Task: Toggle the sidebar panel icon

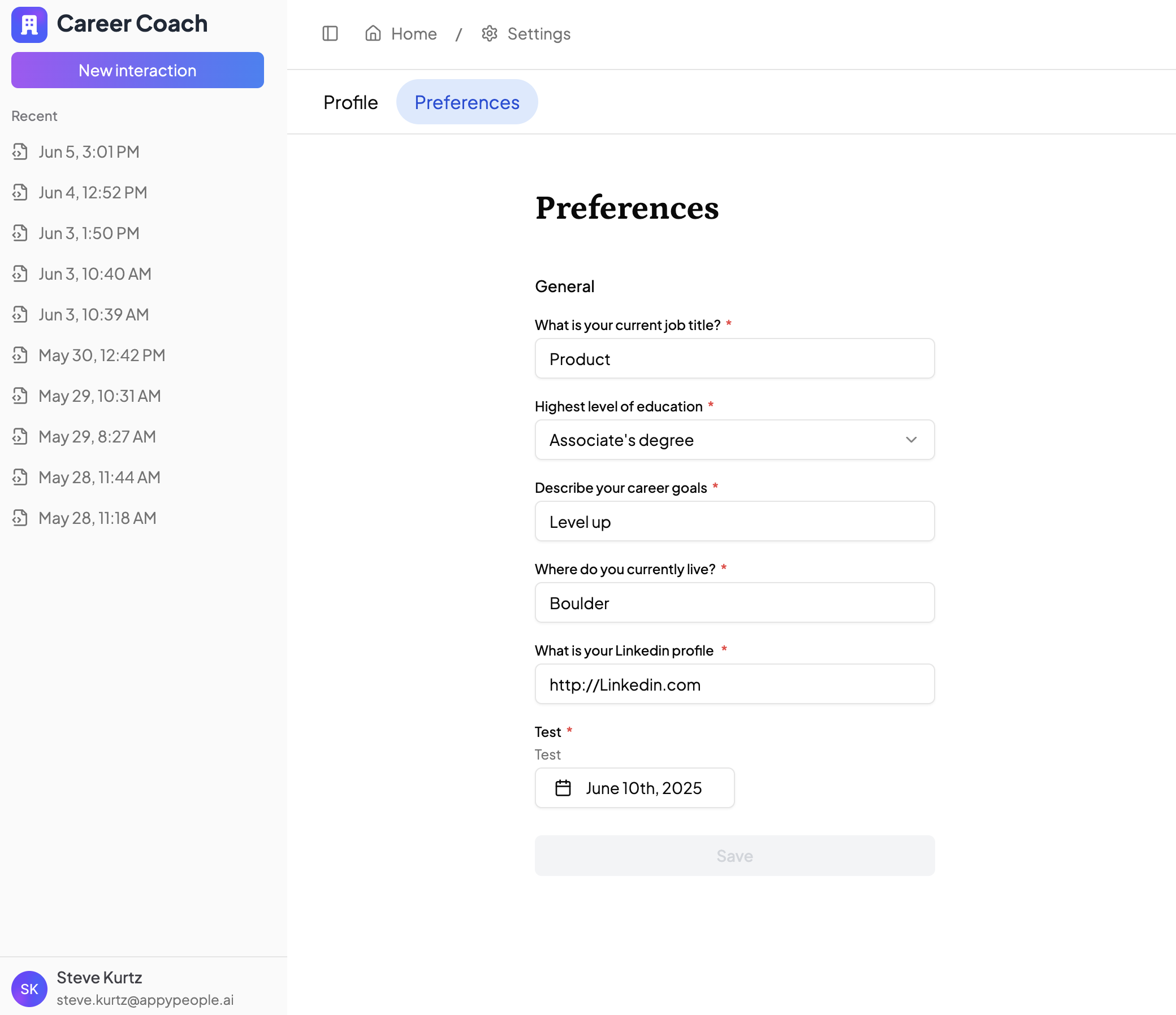Action: coord(330,33)
